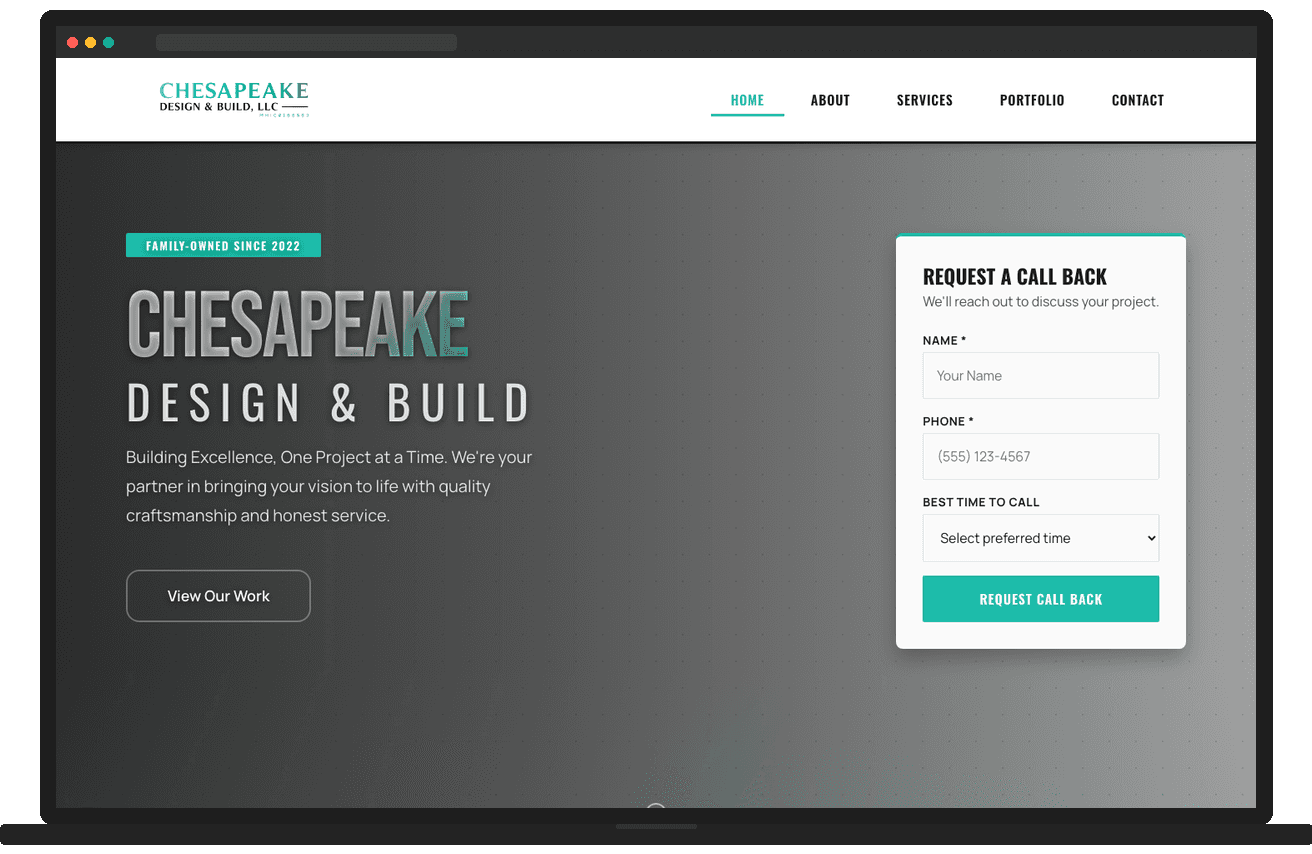Click the window drag handle at the bottom

click(656, 826)
